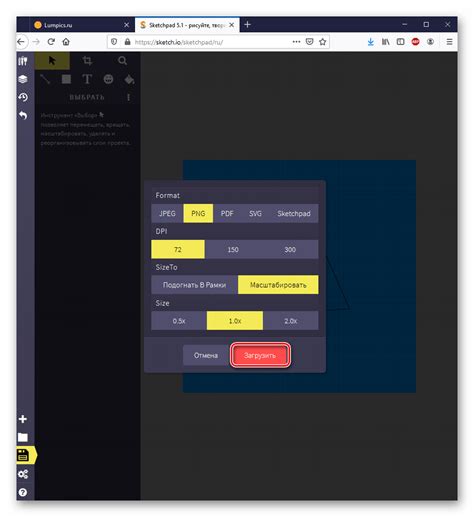Viewport: 474px width, 517px height.
Task: Open the Clipart smiley tool
Action: click(108, 79)
